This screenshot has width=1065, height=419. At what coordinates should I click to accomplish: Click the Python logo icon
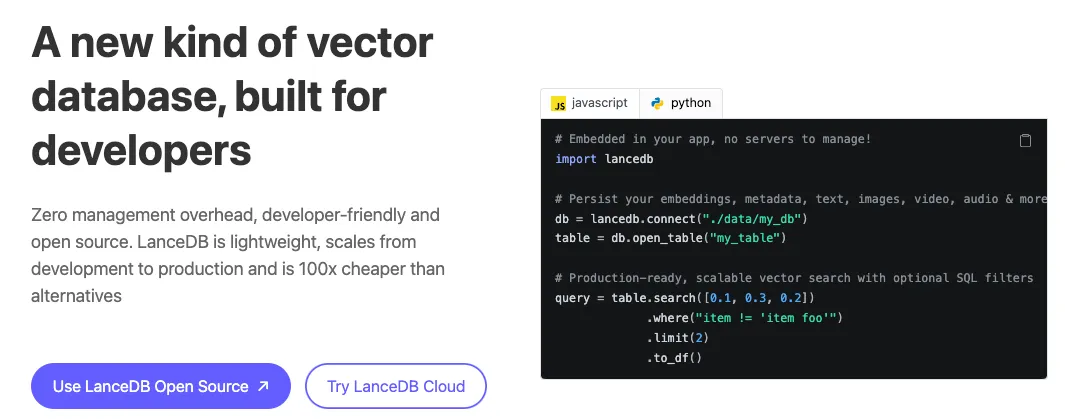coord(657,103)
